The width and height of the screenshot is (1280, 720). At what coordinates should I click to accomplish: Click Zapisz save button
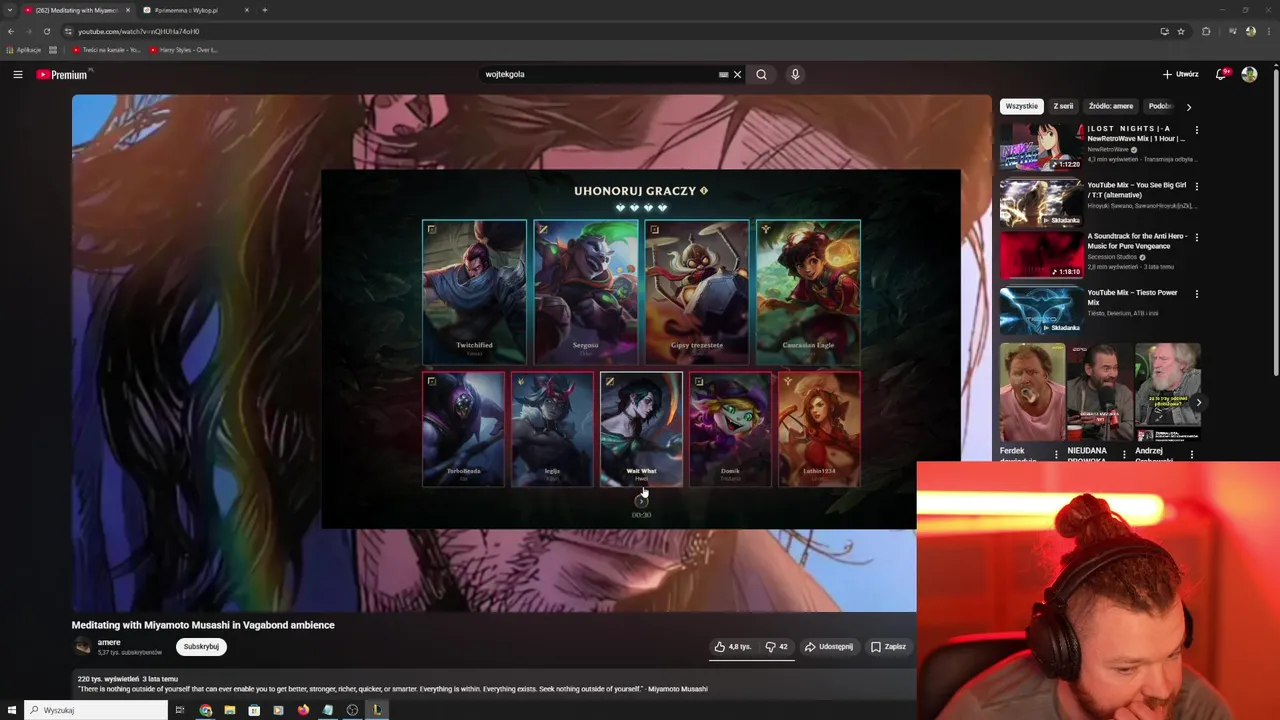click(888, 647)
